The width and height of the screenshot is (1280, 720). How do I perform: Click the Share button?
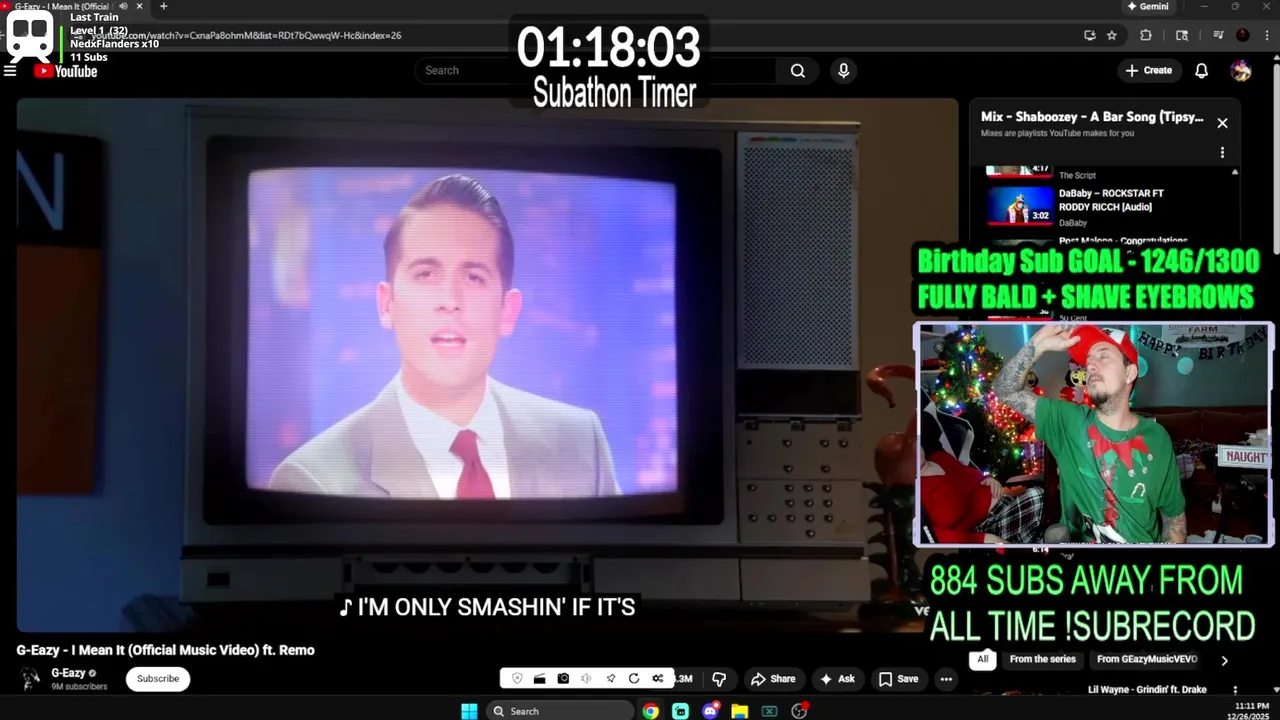click(773, 679)
